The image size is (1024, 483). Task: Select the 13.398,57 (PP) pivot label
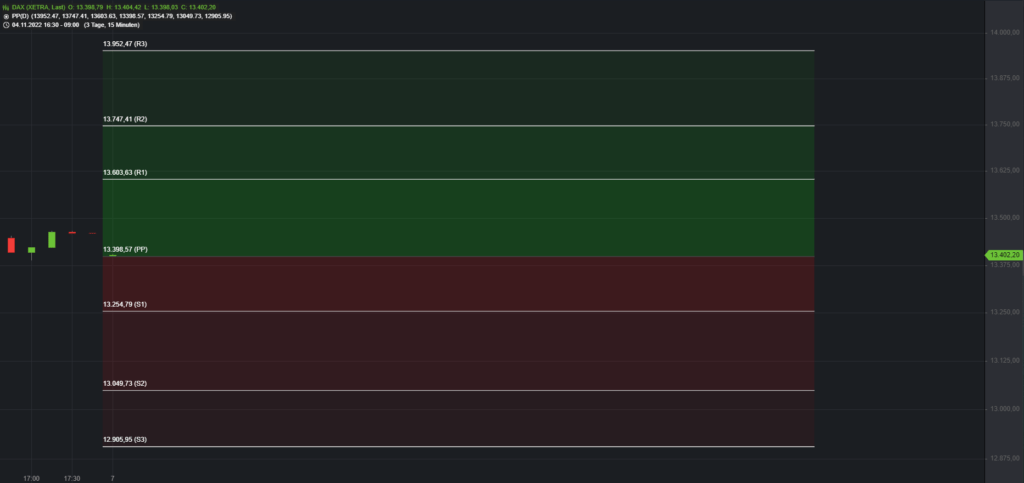(125, 249)
